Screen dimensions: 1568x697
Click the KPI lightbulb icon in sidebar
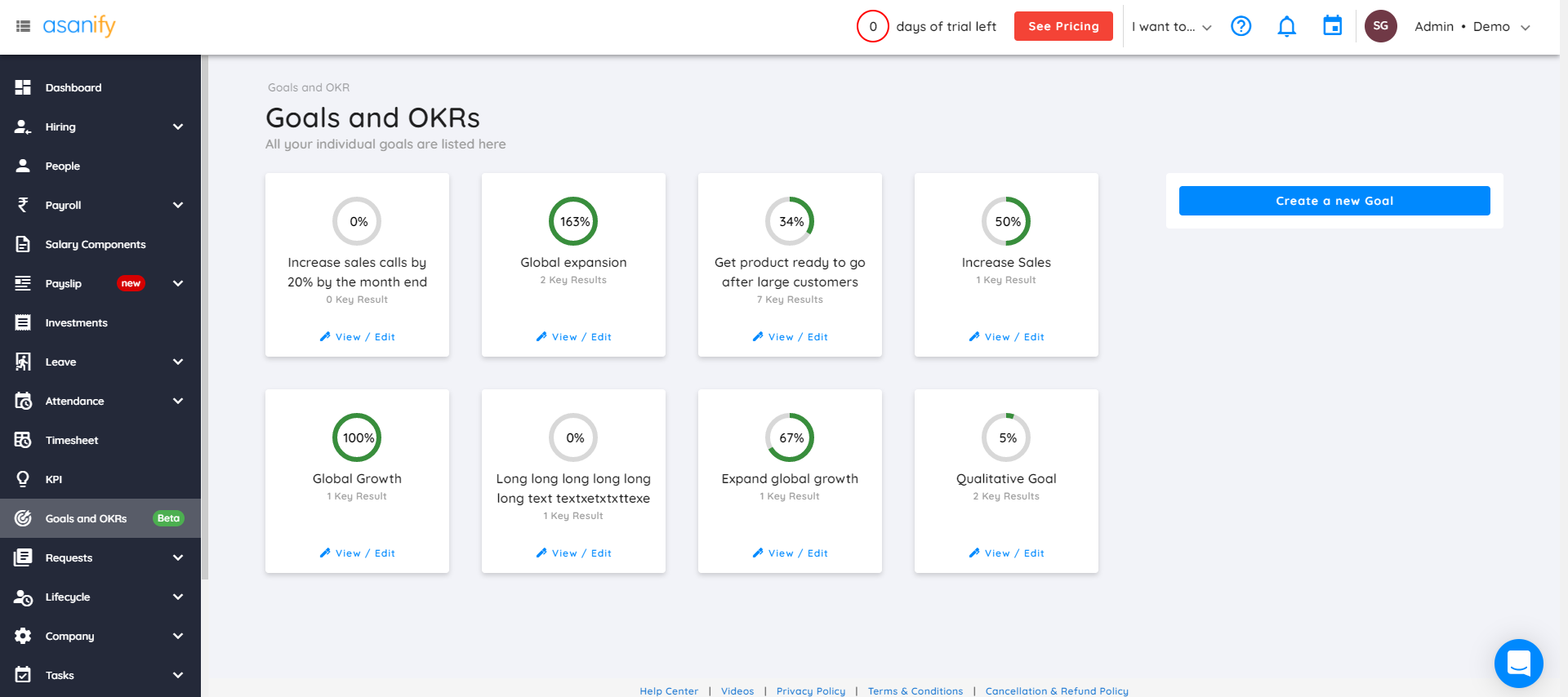[x=23, y=479]
